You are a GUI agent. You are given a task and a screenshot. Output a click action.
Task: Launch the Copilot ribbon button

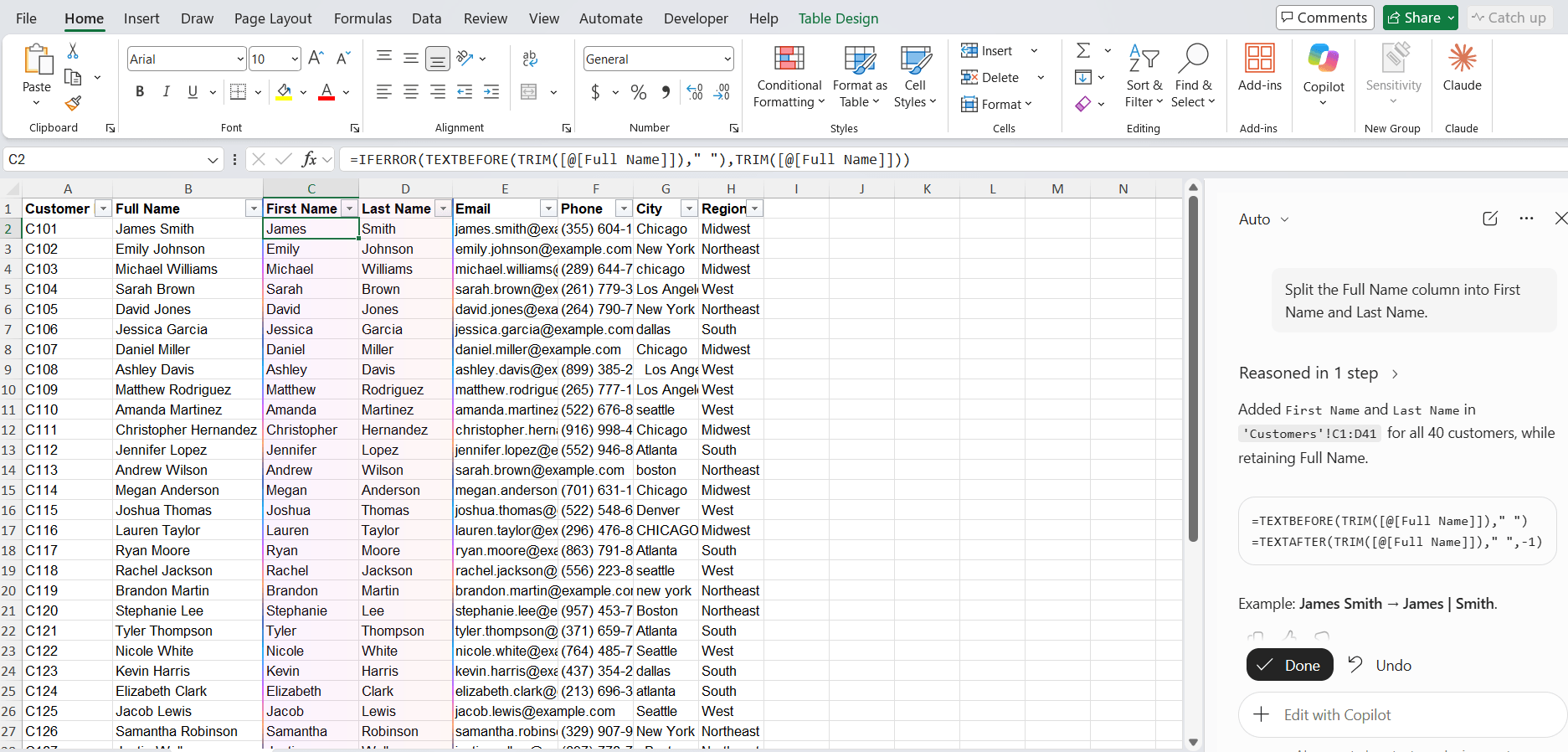(x=1324, y=75)
